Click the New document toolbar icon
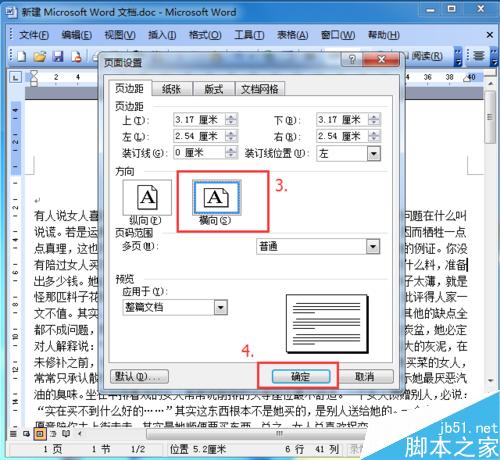Screen dimensions: 500x460 pos(22,56)
